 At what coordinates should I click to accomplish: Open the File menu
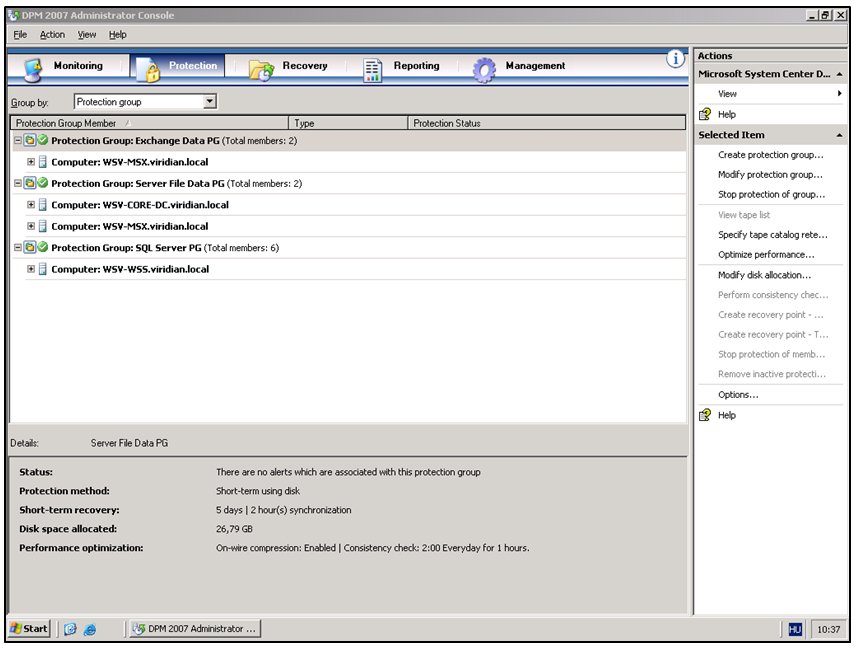tap(20, 34)
